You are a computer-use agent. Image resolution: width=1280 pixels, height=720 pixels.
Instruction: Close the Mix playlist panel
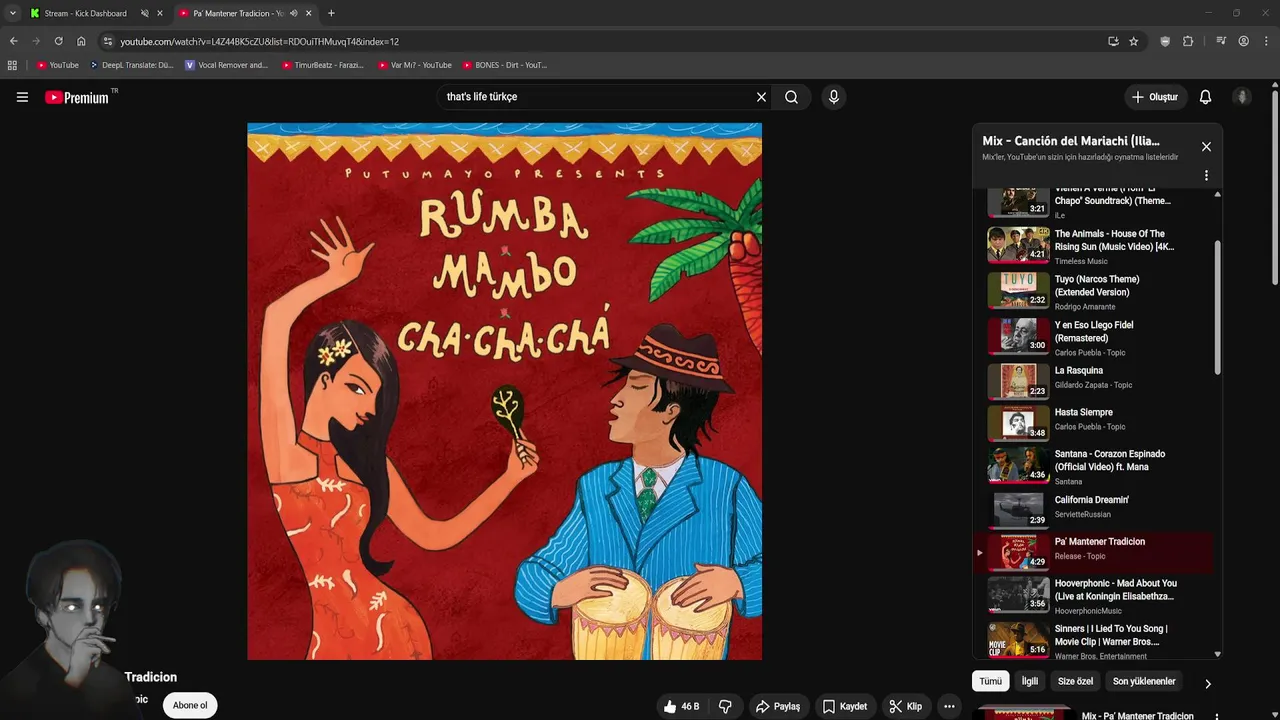[1206, 147]
